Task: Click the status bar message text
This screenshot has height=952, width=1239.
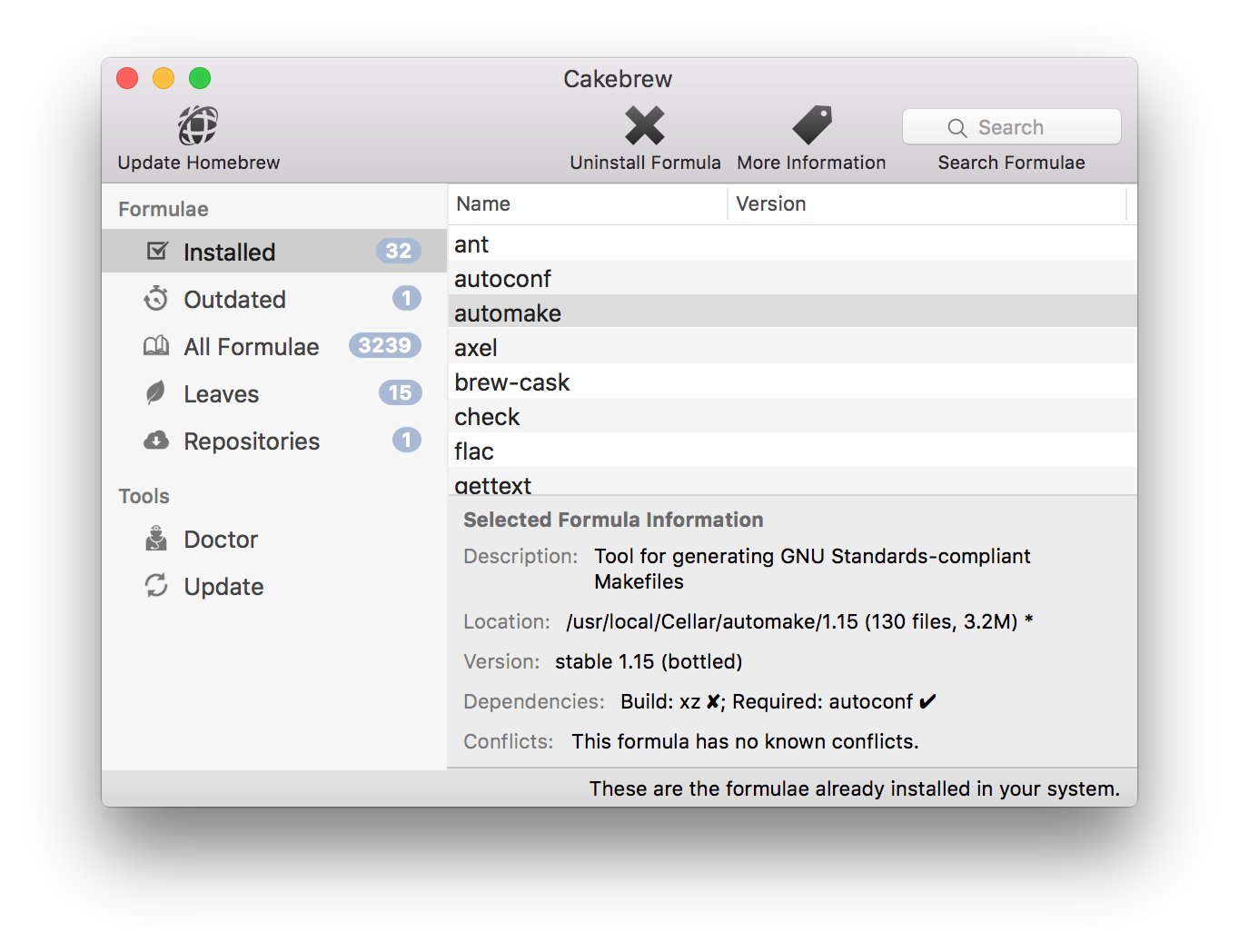Action: click(x=855, y=788)
